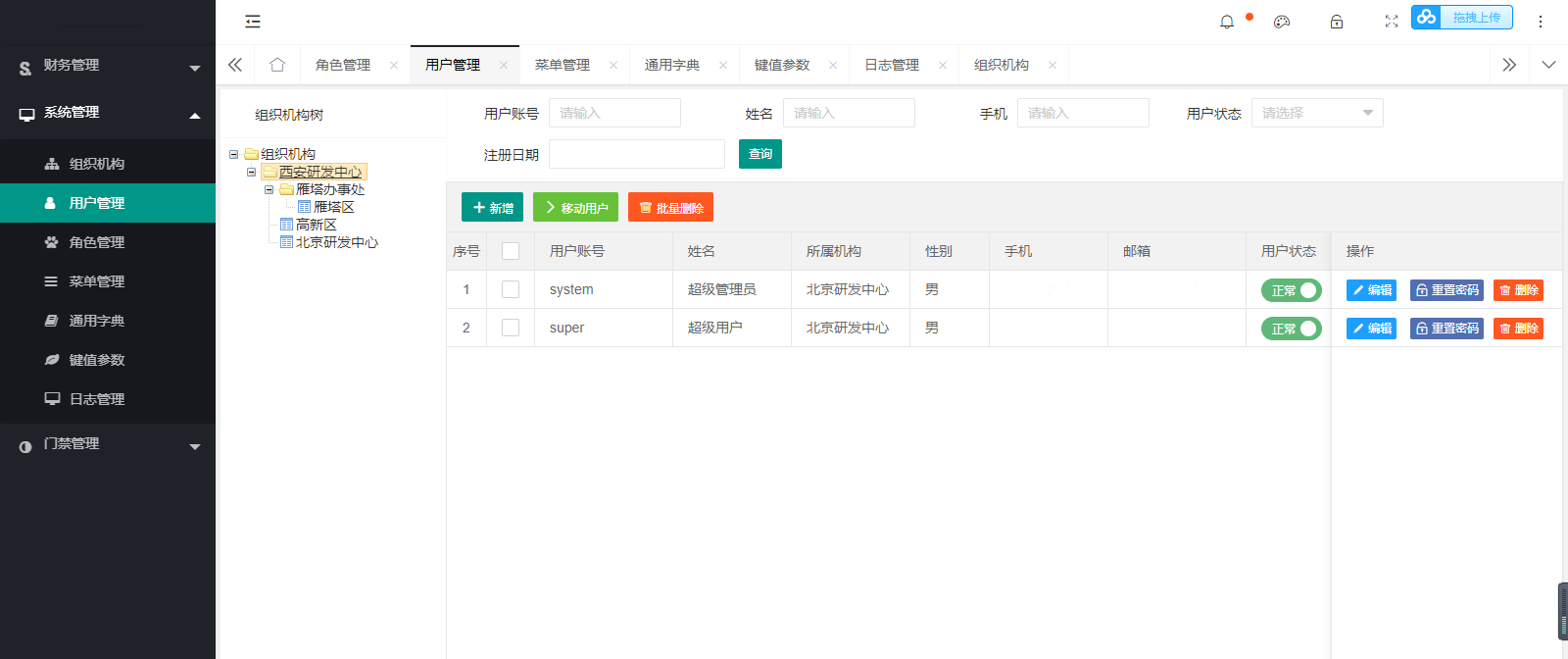Collapse sidebar with hamburger icon
Image resolution: width=1568 pixels, height=659 pixels.
[253, 22]
